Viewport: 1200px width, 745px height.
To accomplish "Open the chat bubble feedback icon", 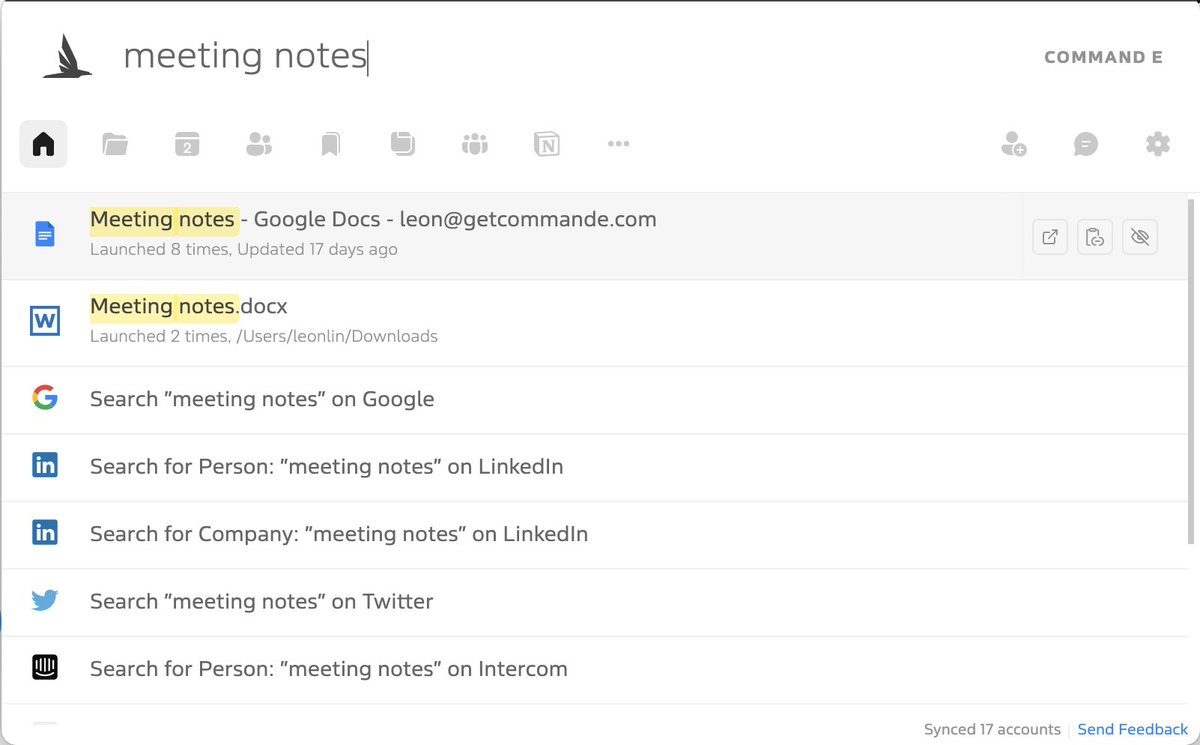I will [x=1086, y=144].
